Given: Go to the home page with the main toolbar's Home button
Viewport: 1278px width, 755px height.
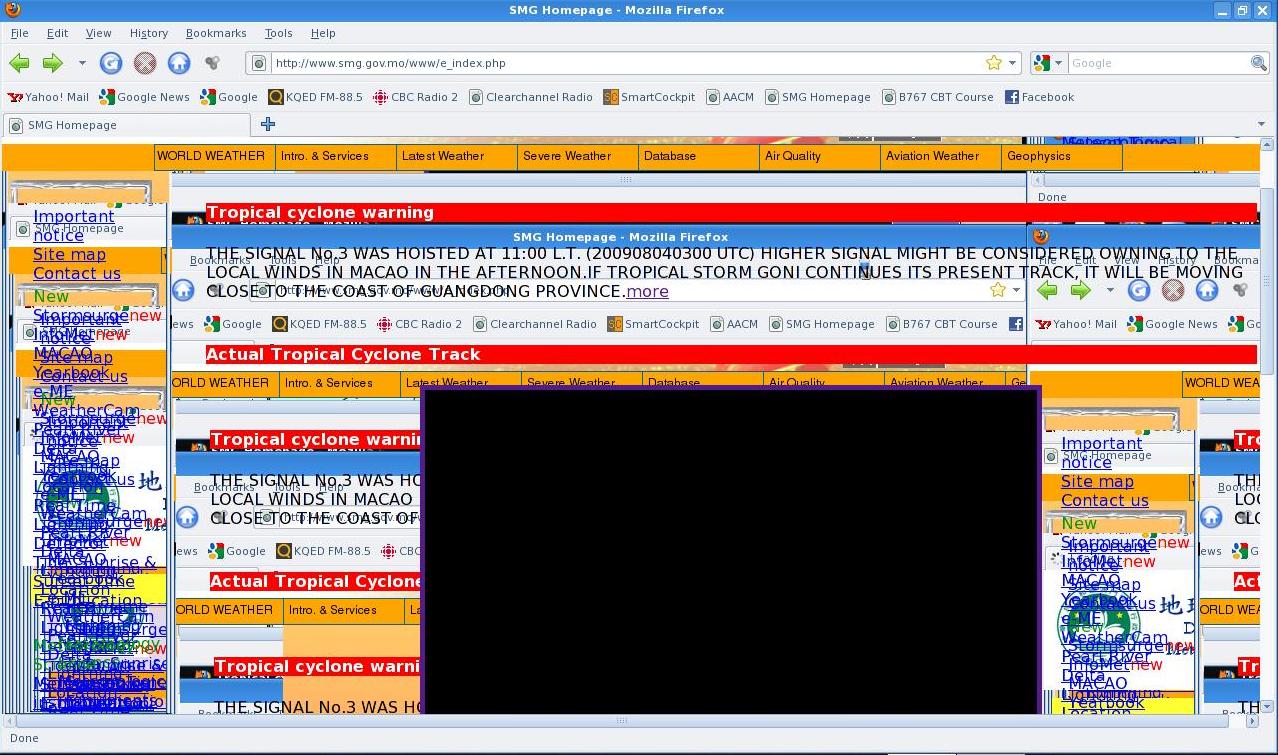Looking at the screenshot, I should click(x=178, y=63).
